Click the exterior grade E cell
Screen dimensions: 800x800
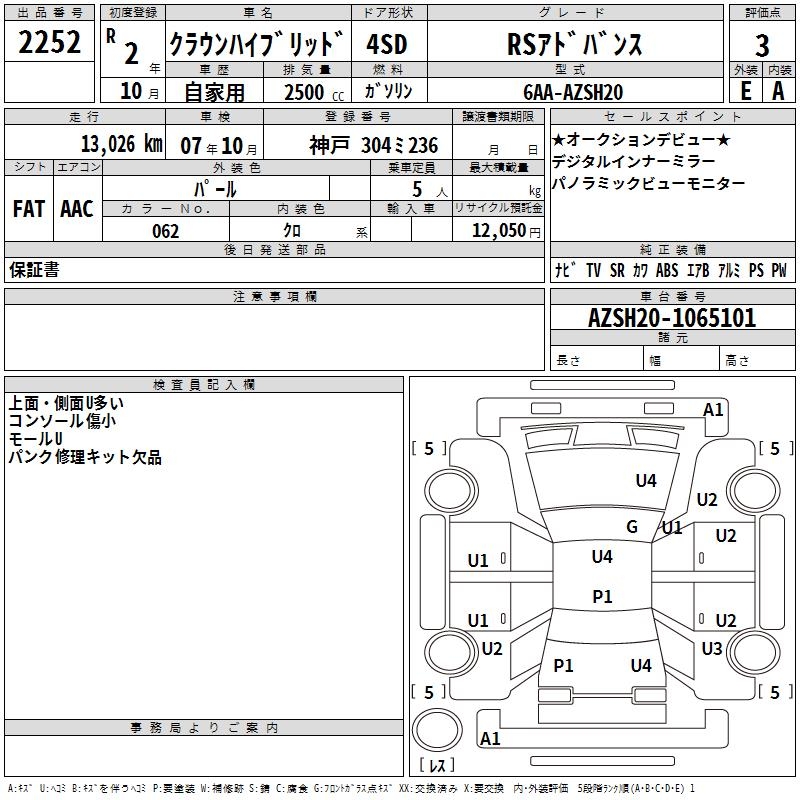point(744,91)
